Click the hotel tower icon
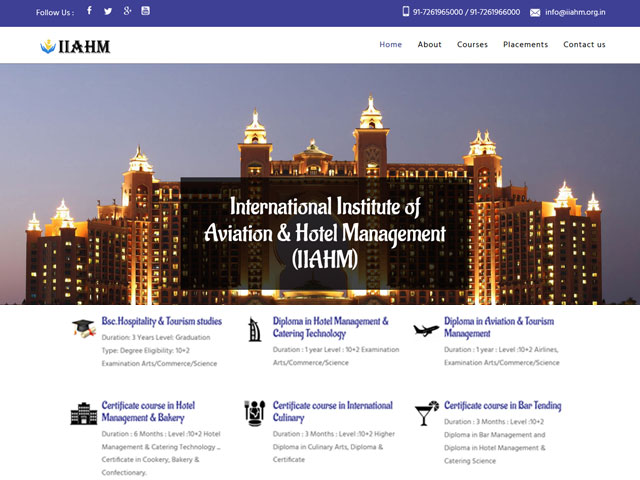The image size is (640, 480). pyautogui.click(x=254, y=329)
